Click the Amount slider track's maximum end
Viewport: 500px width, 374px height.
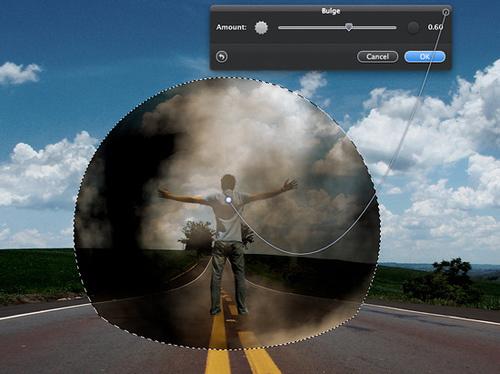pos(395,28)
